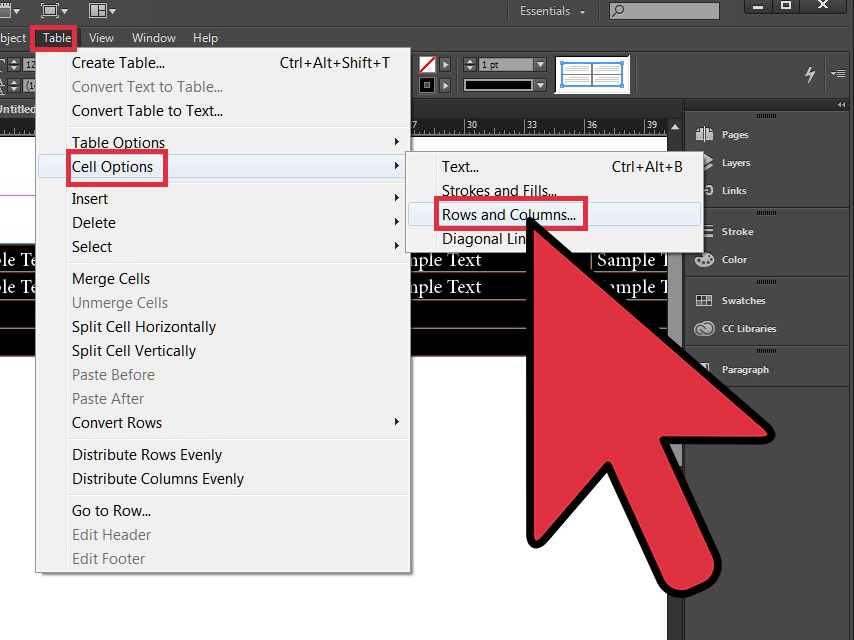Expand the fill swatch arrow button
Image resolution: width=854 pixels, height=640 pixels.
pos(445,86)
